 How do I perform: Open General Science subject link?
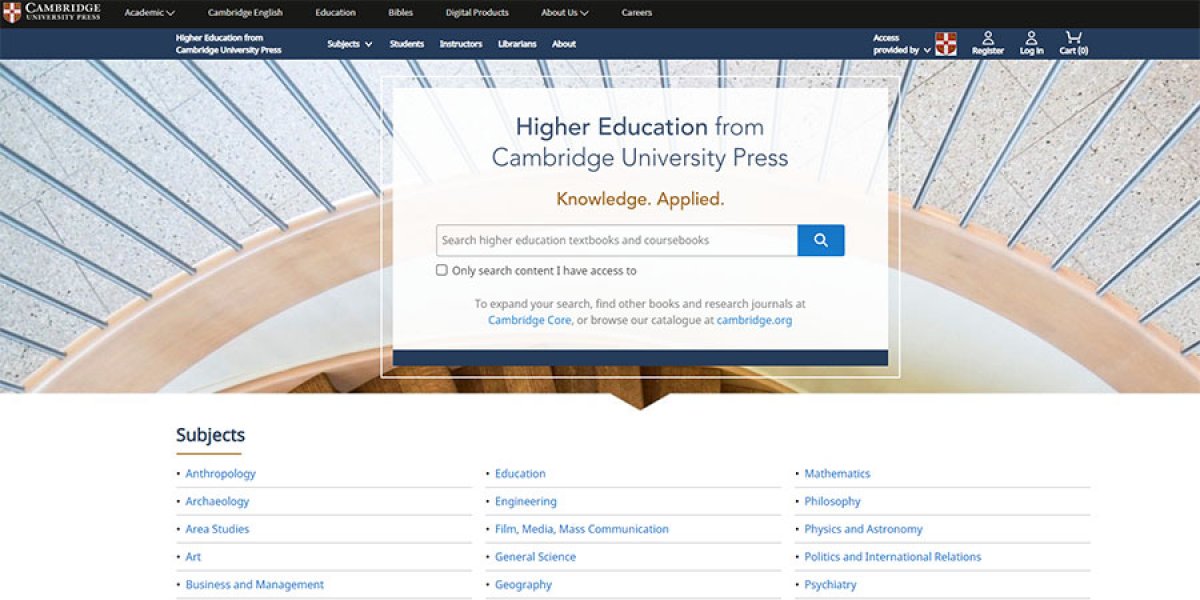535,557
